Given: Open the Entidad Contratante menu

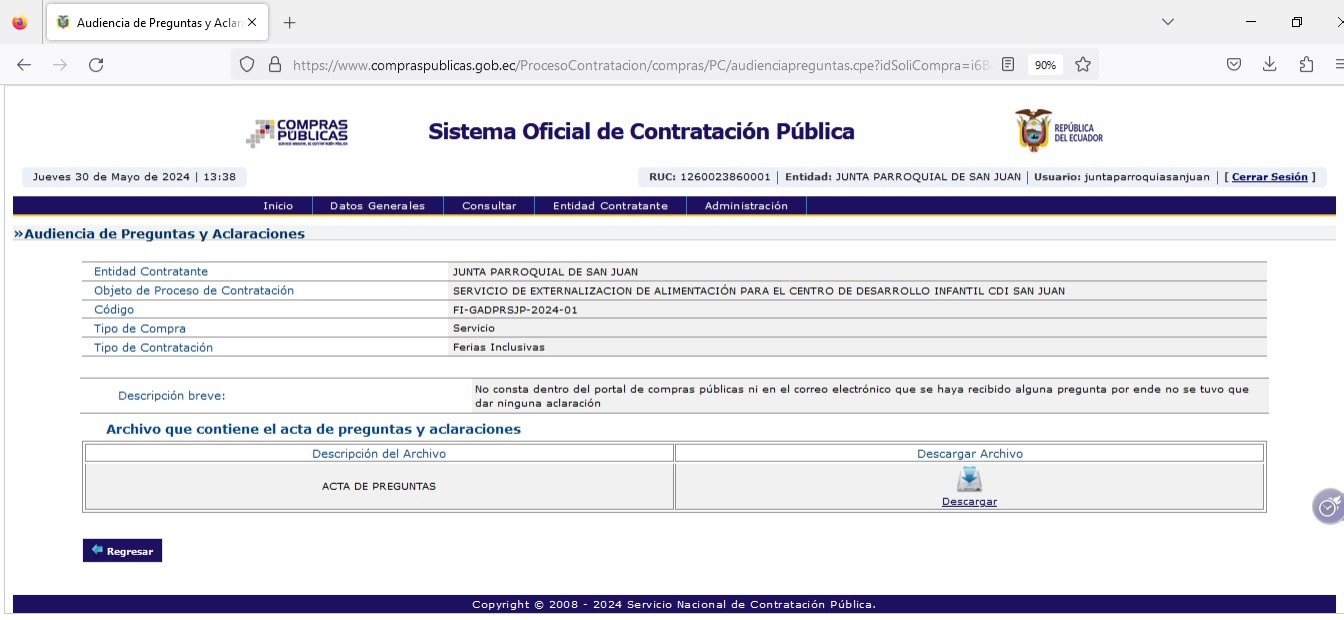Looking at the screenshot, I should tap(610, 206).
